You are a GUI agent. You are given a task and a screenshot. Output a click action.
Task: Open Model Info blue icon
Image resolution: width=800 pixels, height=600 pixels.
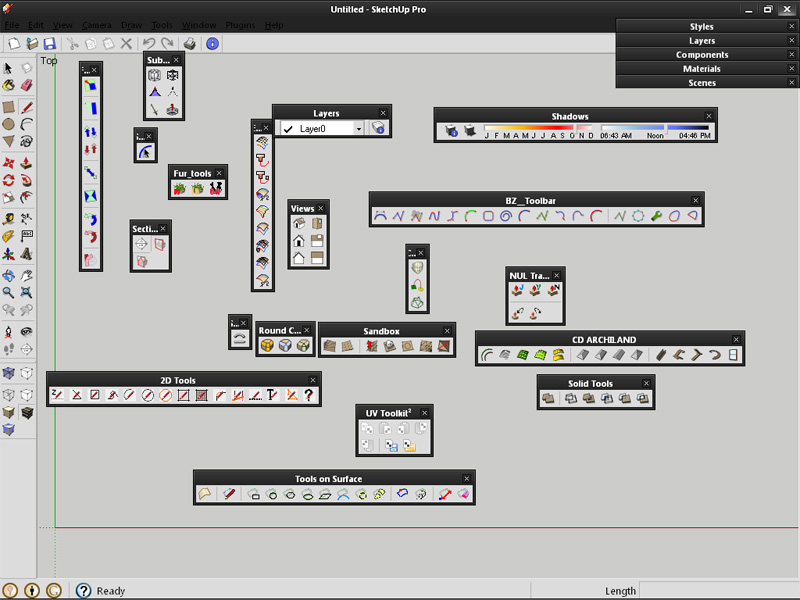coord(212,43)
